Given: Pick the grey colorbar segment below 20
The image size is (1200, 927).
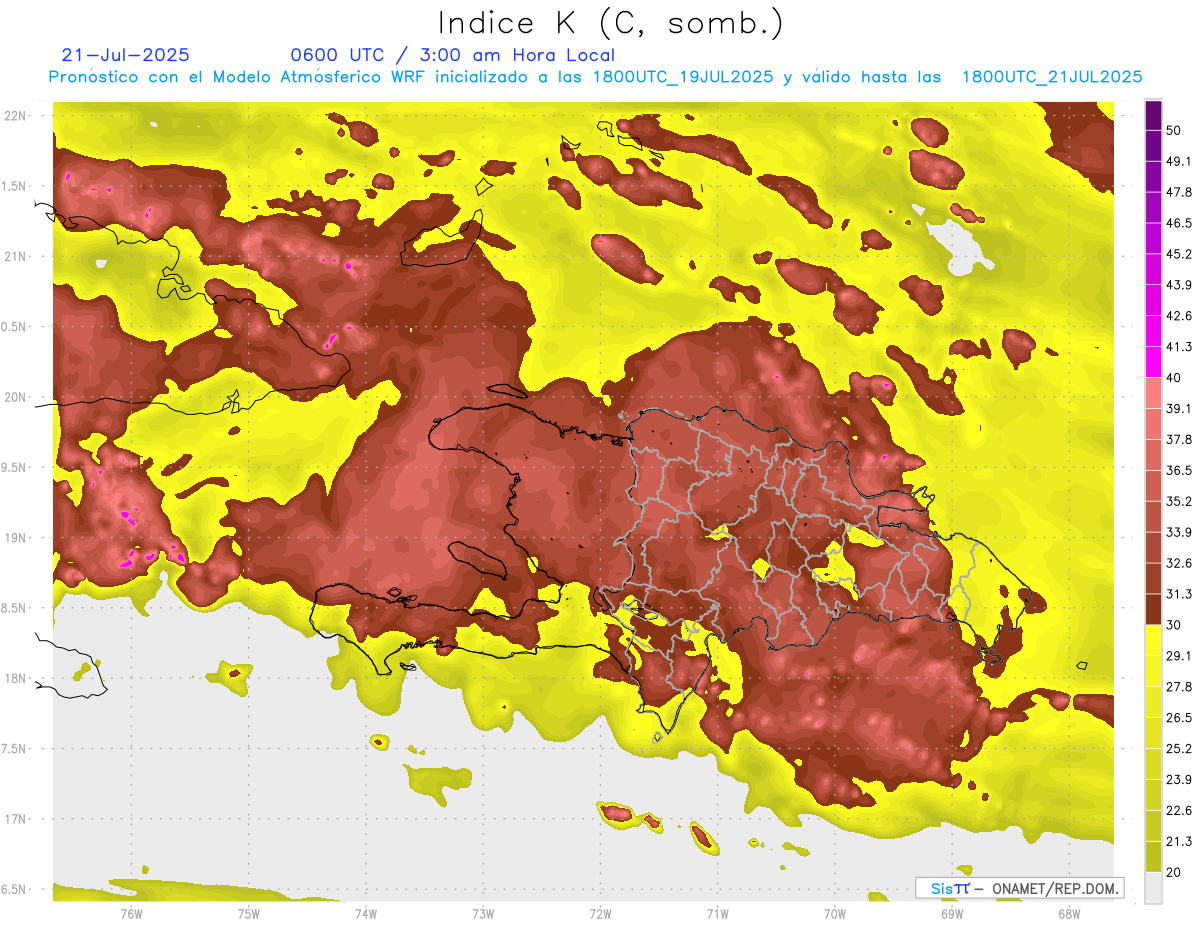Looking at the screenshot, I should tap(1153, 888).
